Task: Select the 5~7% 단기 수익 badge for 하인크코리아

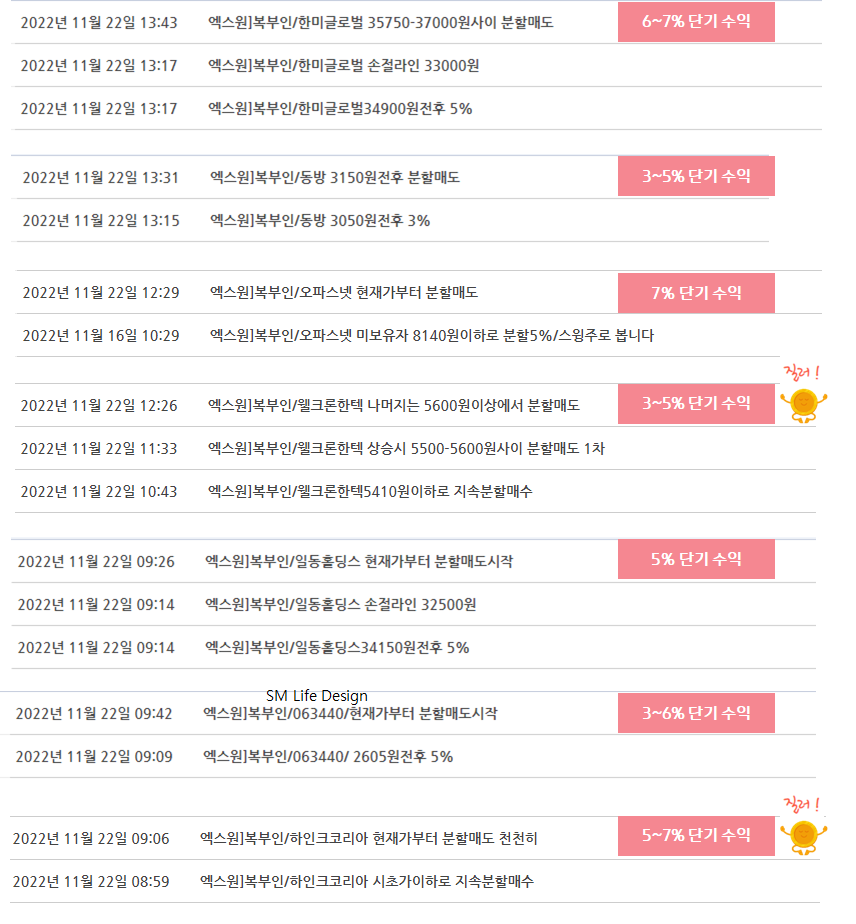Action: [x=696, y=836]
